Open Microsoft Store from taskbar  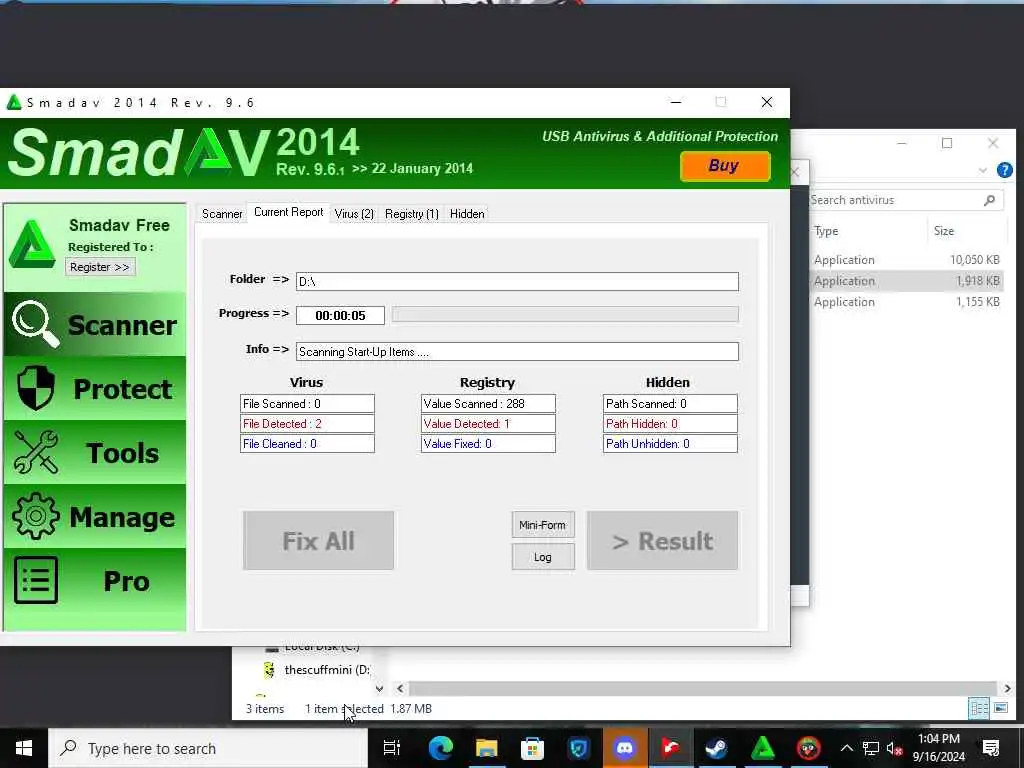[532, 748]
